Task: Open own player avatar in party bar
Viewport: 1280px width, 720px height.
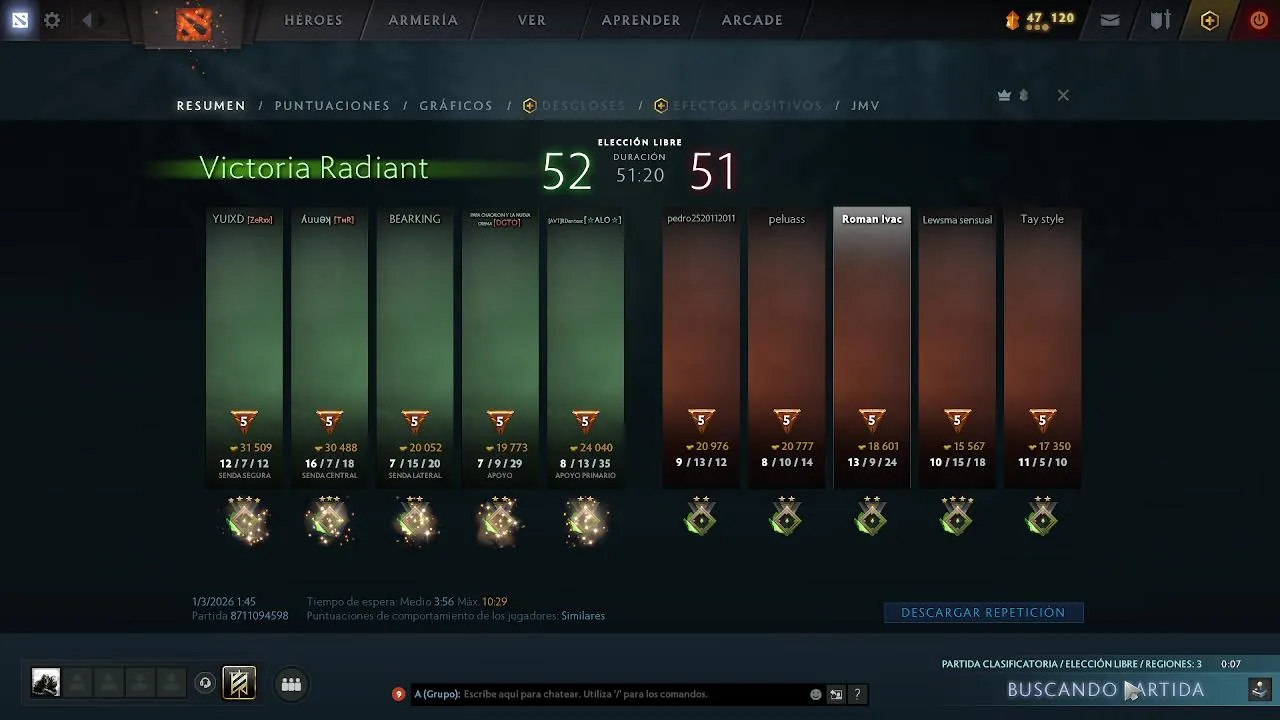Action: [x=46, y=683]
